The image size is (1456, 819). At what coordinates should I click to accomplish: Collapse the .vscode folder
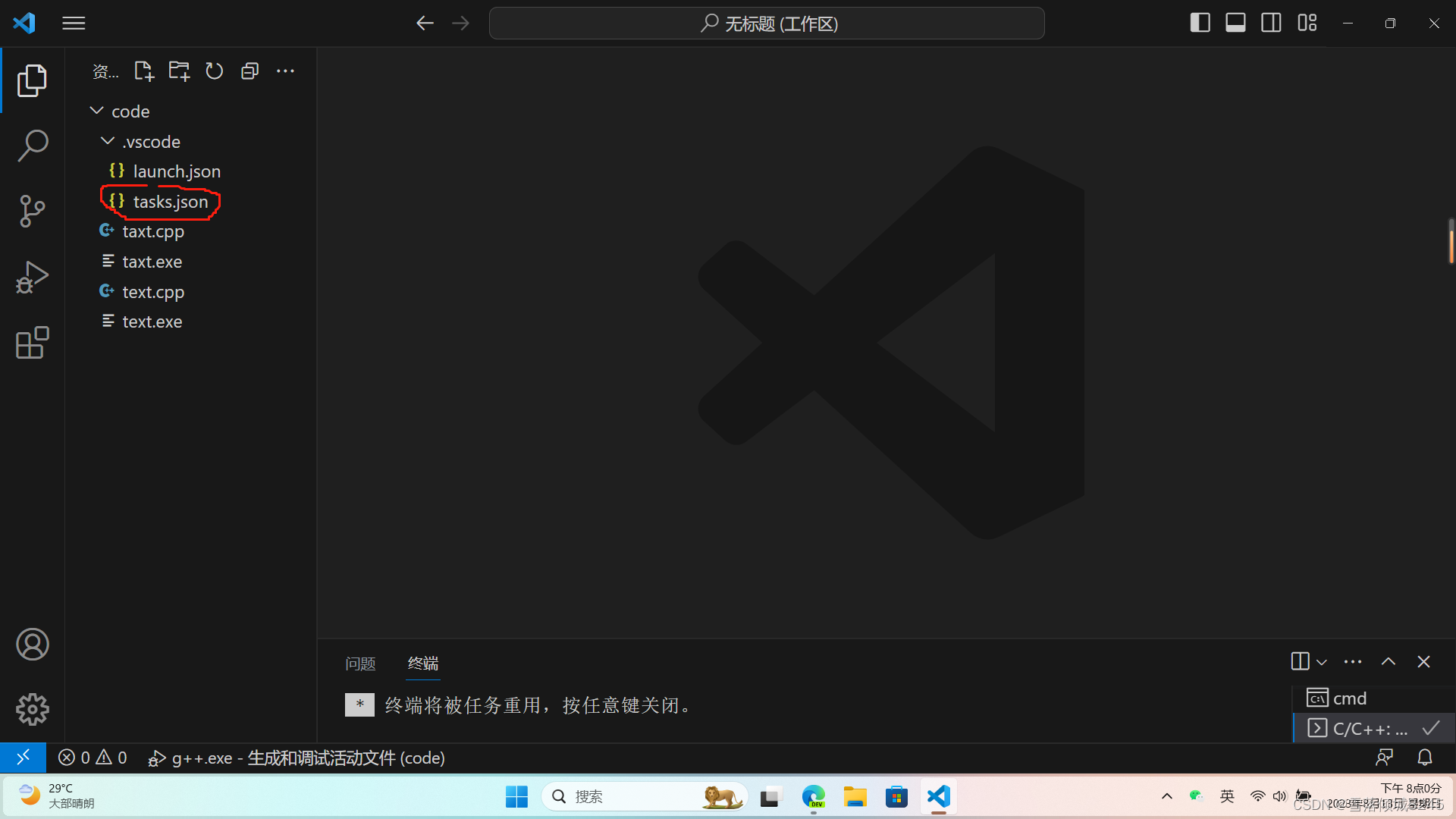pos(108,142)
